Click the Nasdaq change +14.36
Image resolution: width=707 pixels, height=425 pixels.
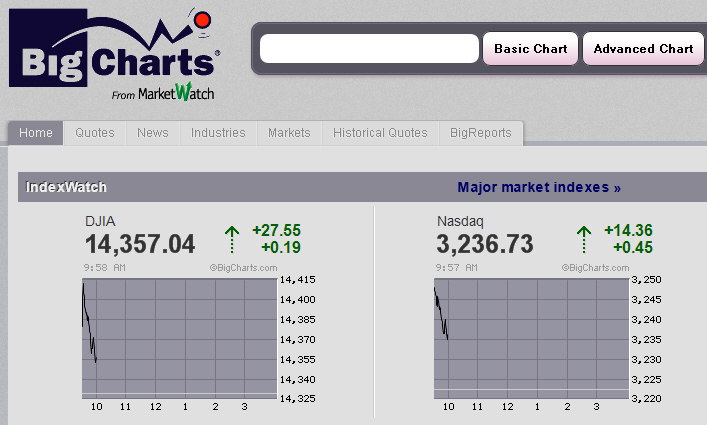(x=628, y=230)
